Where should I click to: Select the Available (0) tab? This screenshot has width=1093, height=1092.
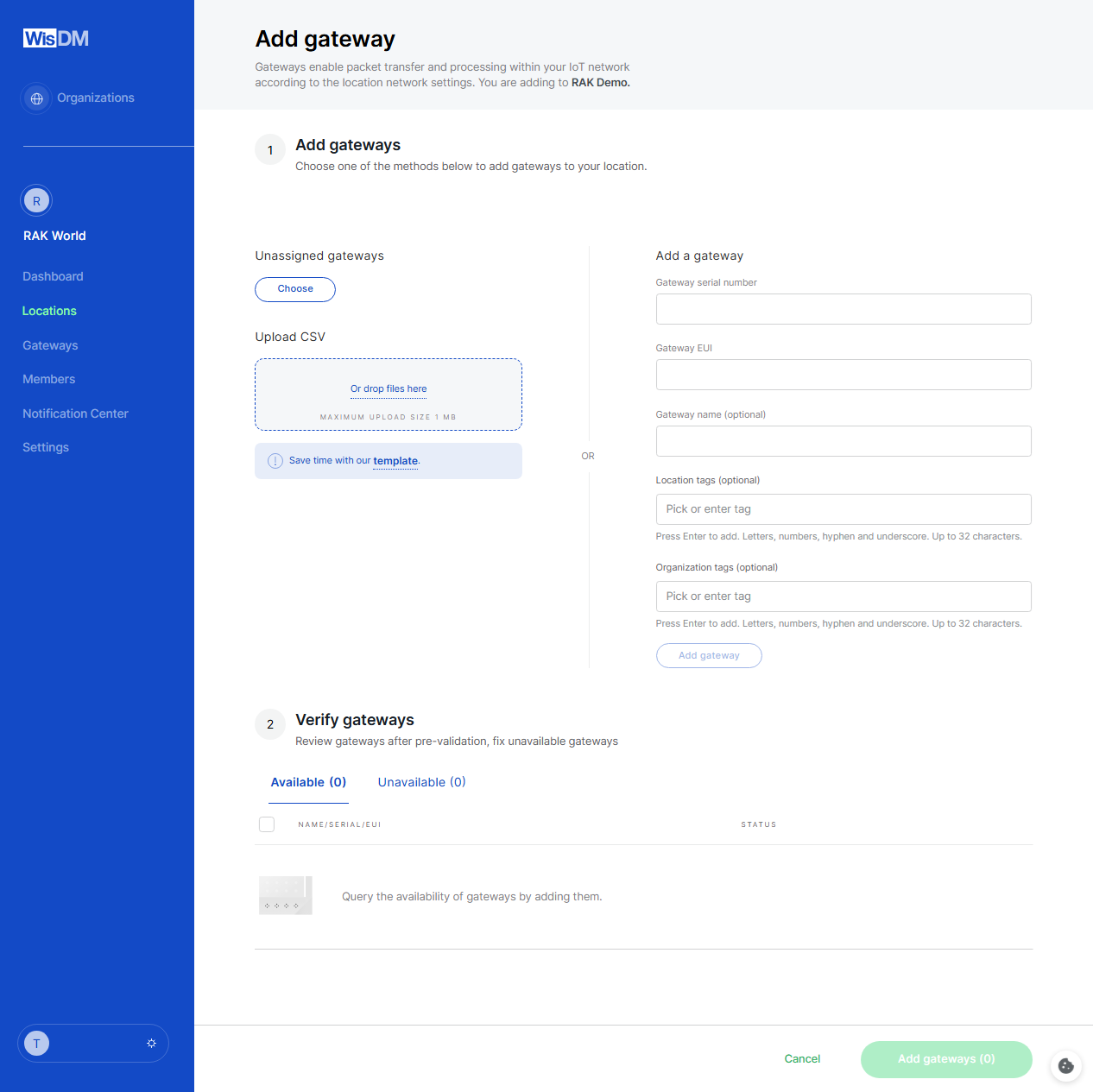(308, 782)
